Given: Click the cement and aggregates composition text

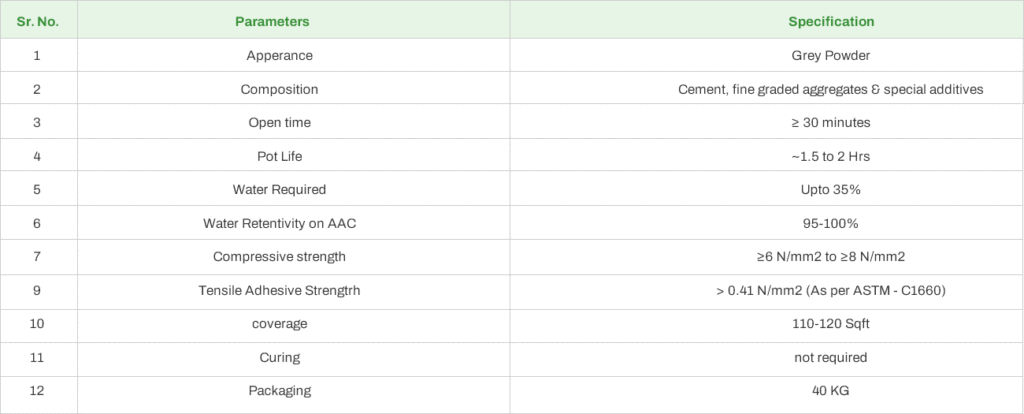Looking at the screenshot, I should point(830,89).
